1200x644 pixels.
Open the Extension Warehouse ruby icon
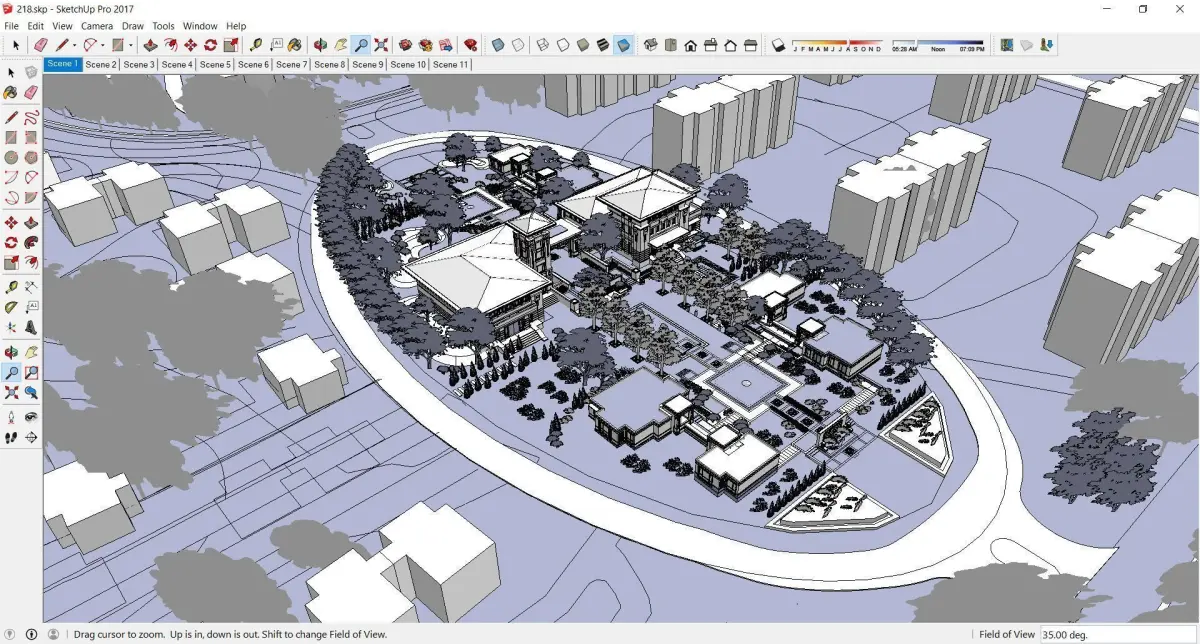470,45
